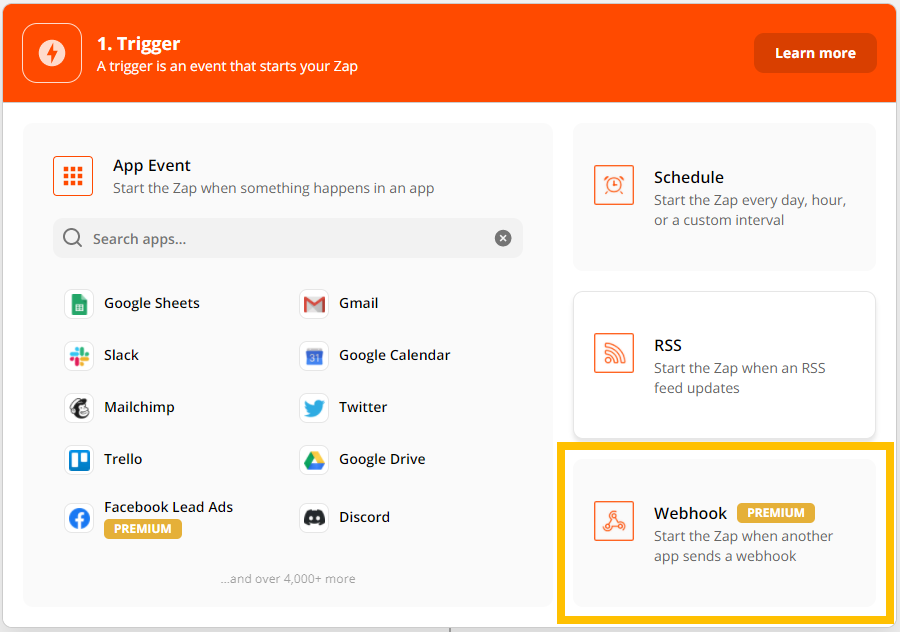Choose the Facebook Lead Ads label

[x=168, y=507]
